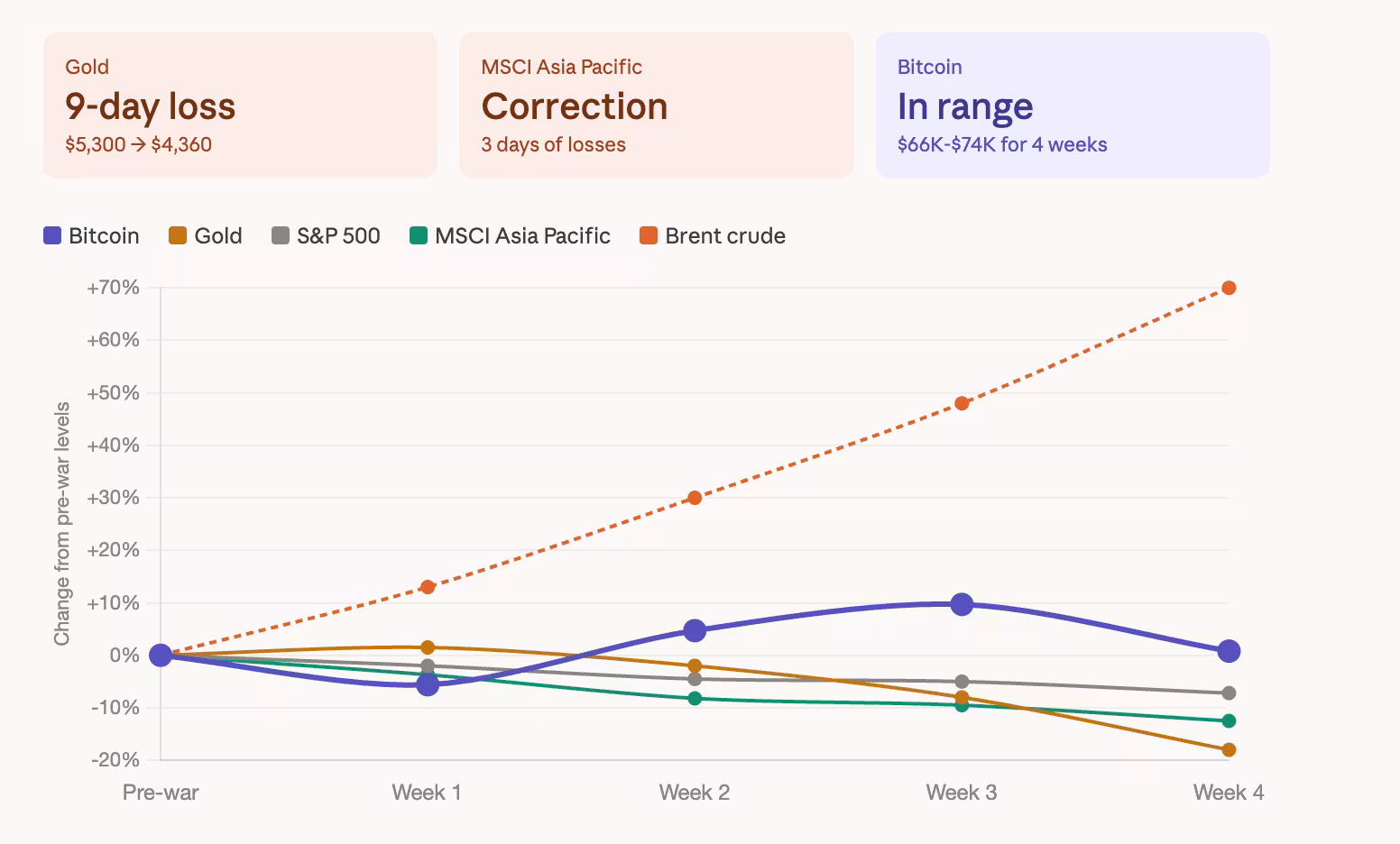
Task: Select Bitcoin Week 3 peak data point
Action: click(962, 604)
